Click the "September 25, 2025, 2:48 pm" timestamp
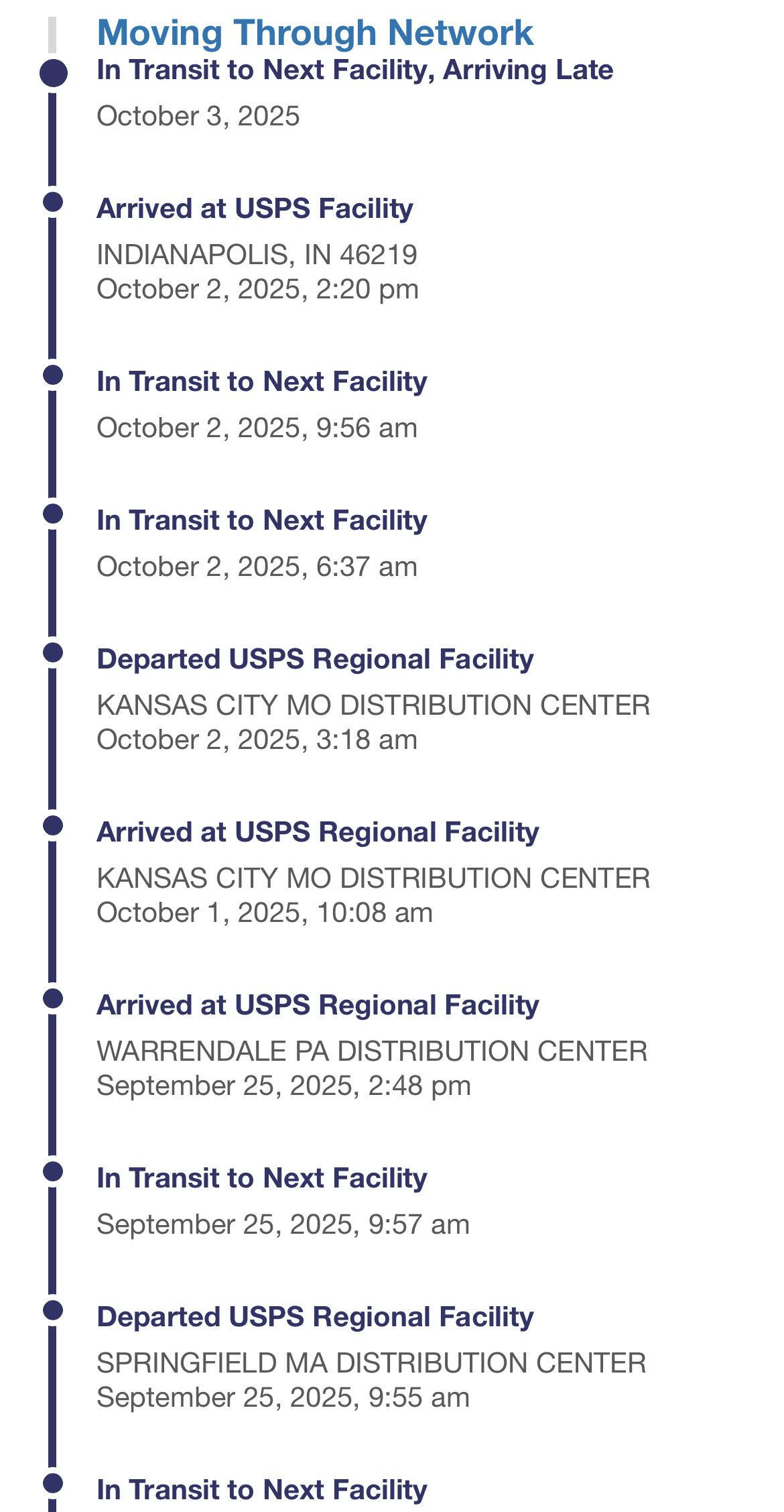Viewport: 784px width, 1512px height. click(283, 1086)
